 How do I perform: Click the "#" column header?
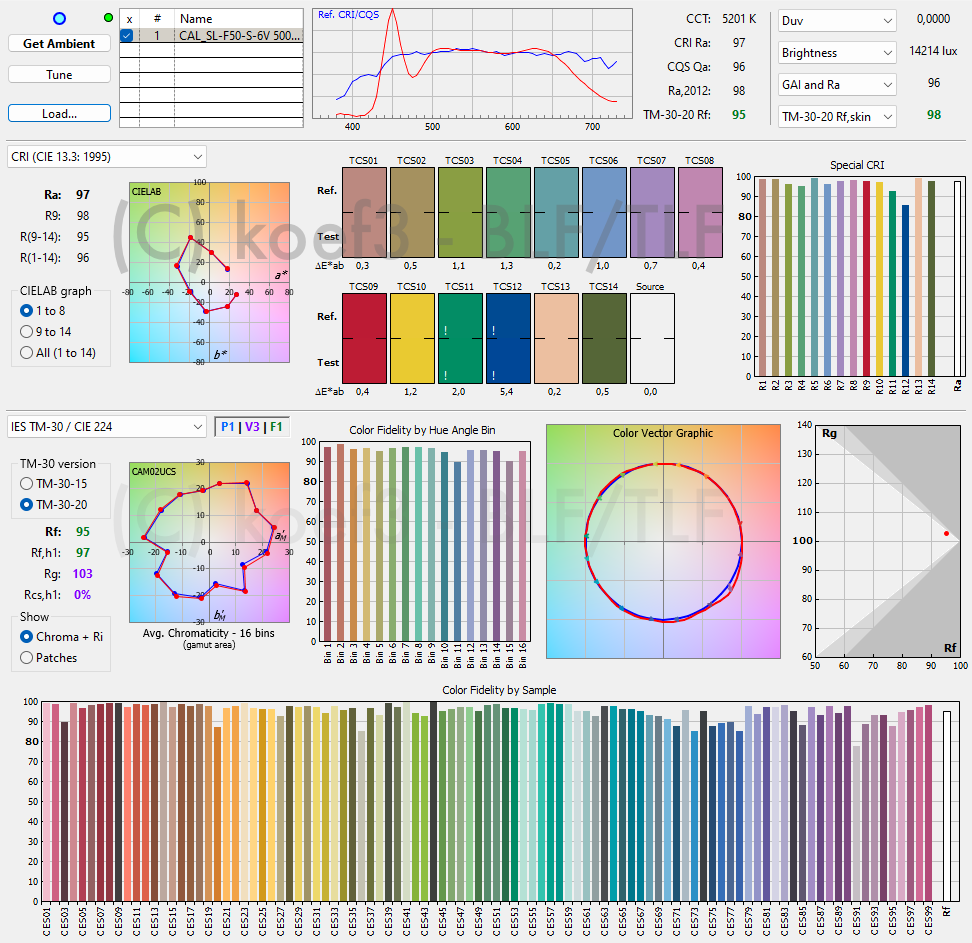point(157,19)
